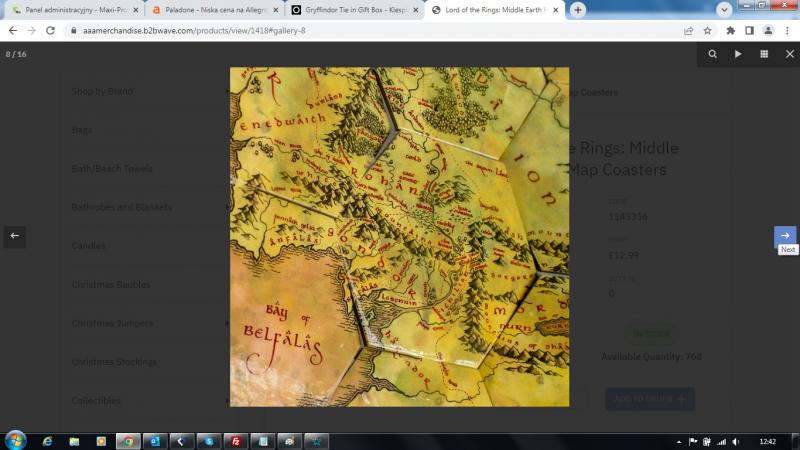Close the Gryffindor Tie tab

click(x=416, y=10)
